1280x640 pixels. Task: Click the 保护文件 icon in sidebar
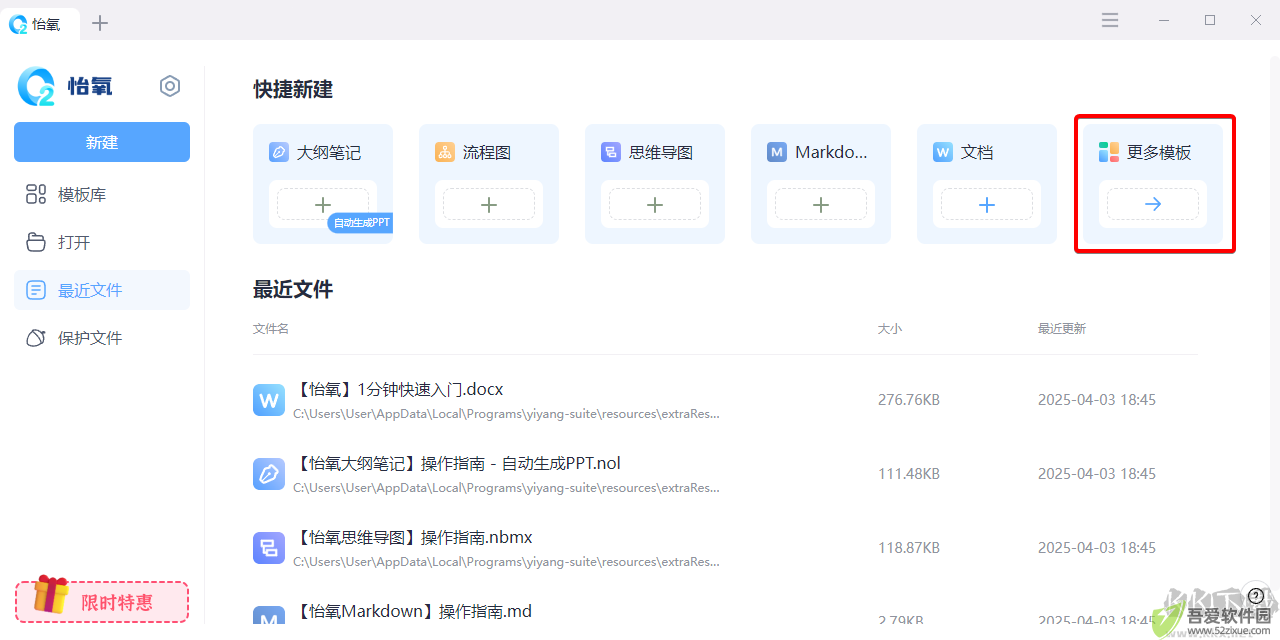click(36, 338)
